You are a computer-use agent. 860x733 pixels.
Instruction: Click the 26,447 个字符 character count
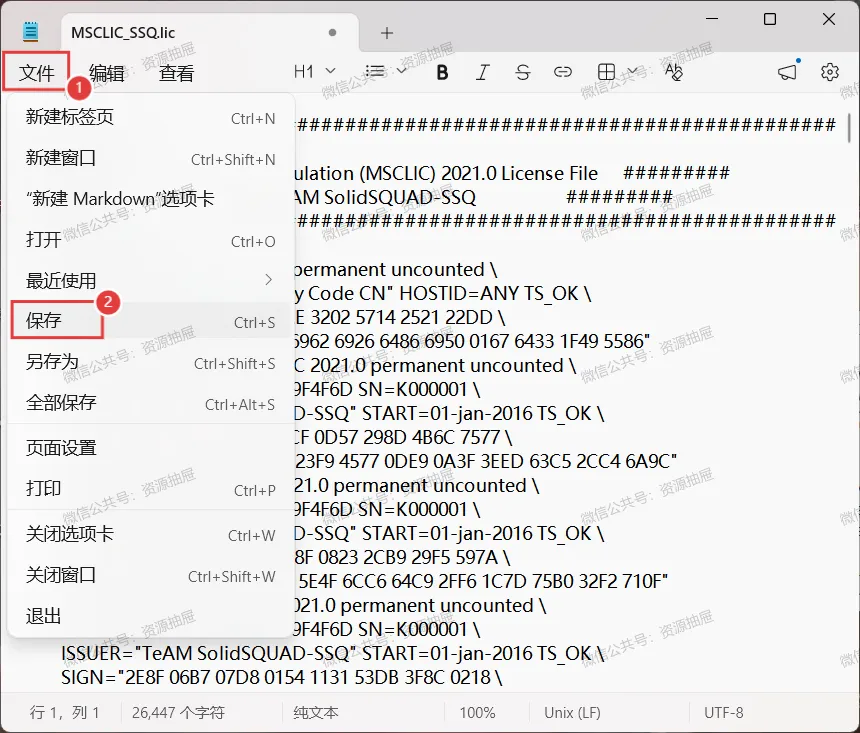click(178, 713)
